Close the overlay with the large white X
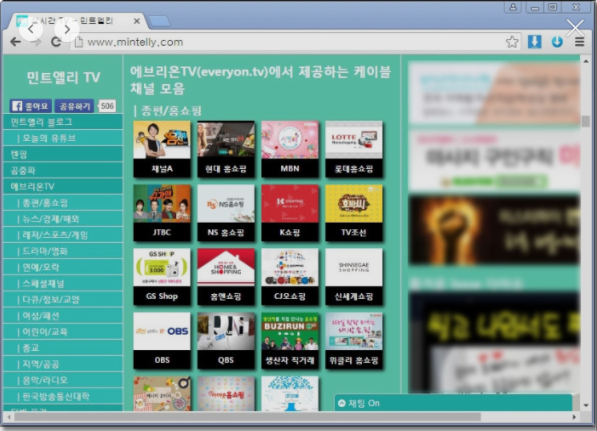This screenshot has height=431, width=597. click(x=575, y=28)
